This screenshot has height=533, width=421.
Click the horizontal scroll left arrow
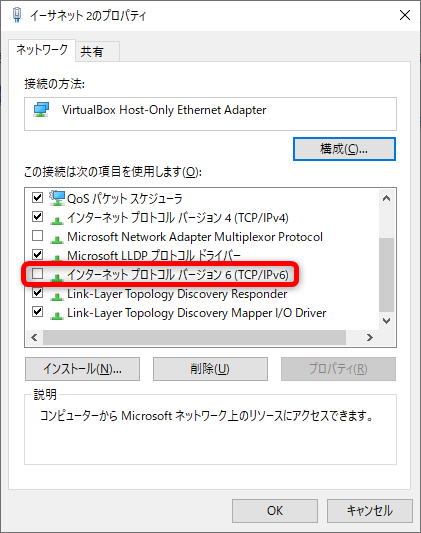pos(34,338)
